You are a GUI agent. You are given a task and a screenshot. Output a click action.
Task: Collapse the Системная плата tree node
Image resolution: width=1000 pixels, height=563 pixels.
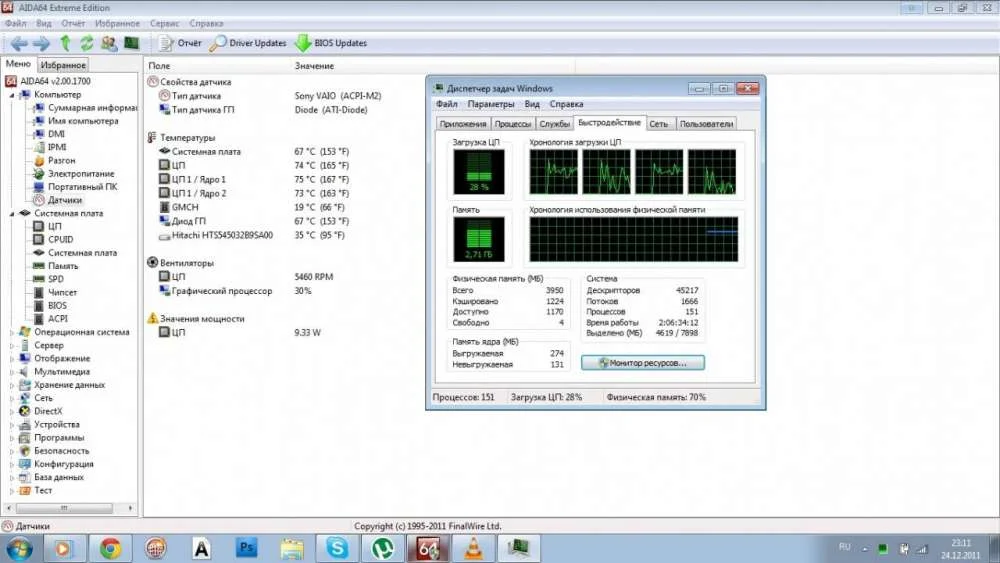click(x=11, y=214)
